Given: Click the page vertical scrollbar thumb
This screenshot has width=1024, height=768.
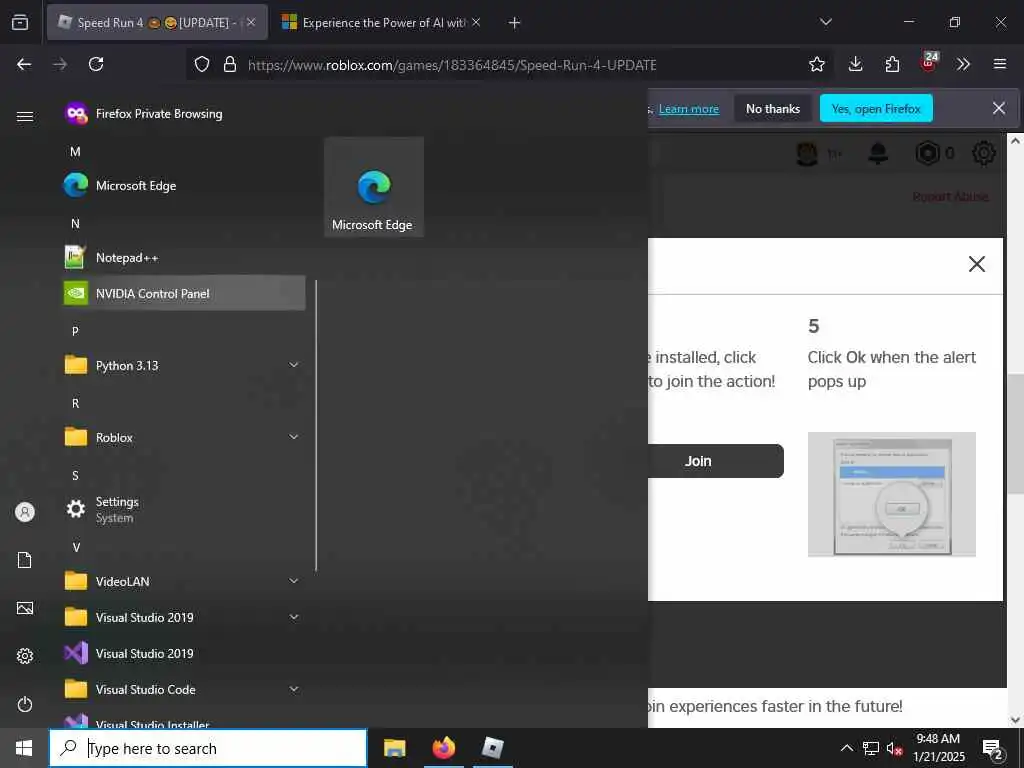Looking at the screenshot, I should click(x=1016, y=434).
